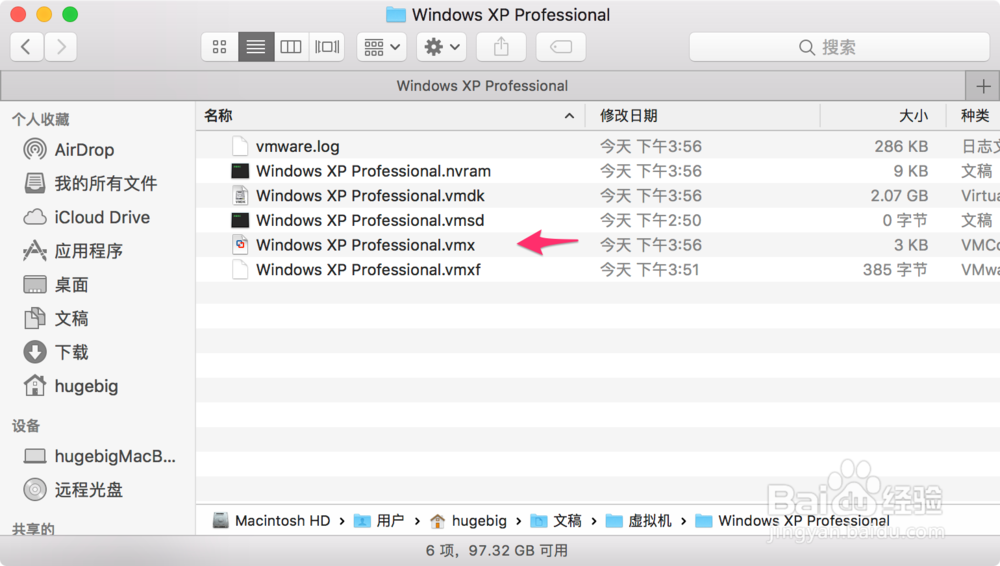Open 文稿 in sidebar
1000x566 pixels.
pyautogui.click(x=71, y=319)
